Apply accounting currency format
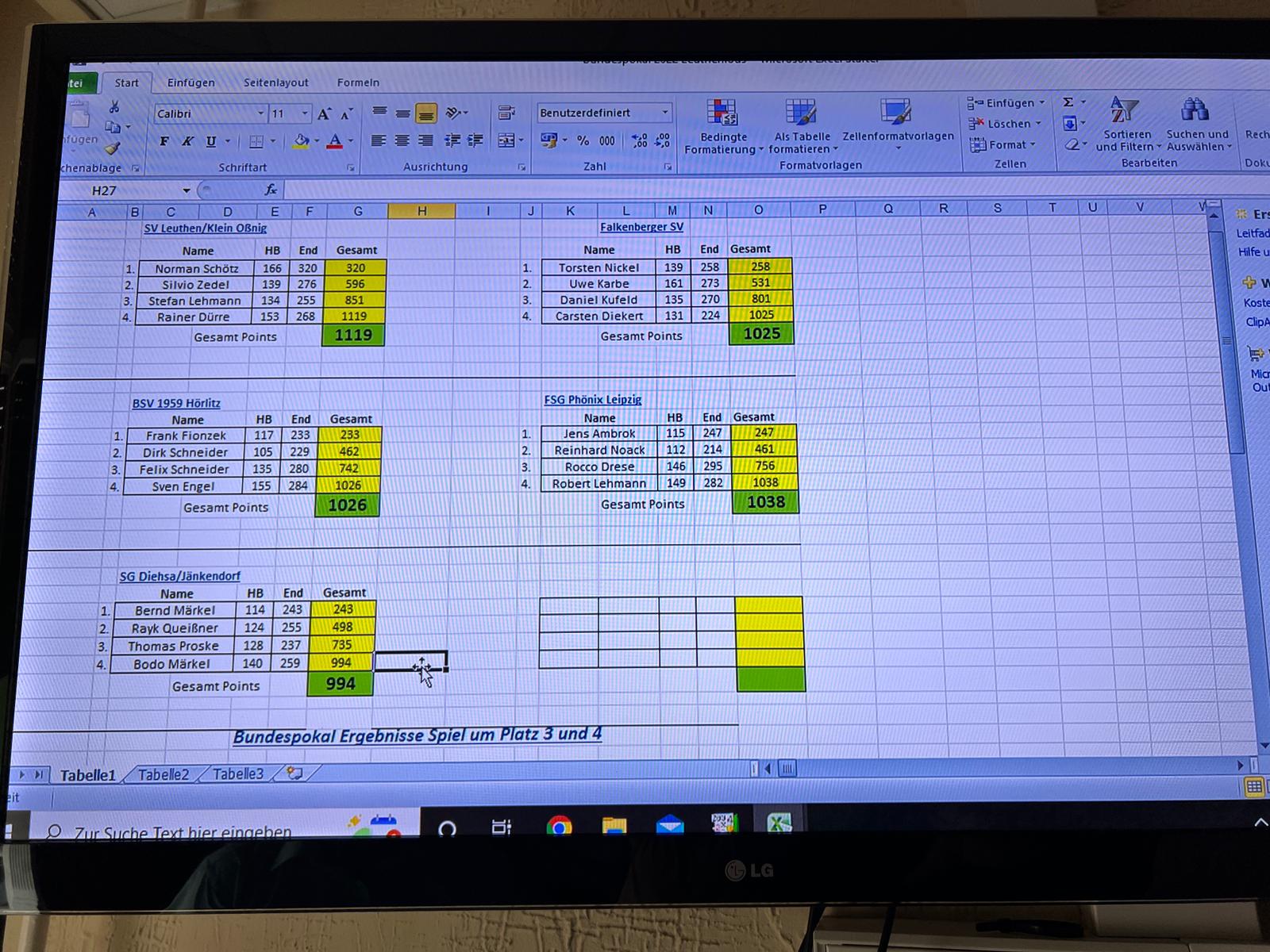This screenshot has width=1270, height=952. click(548, 140)
